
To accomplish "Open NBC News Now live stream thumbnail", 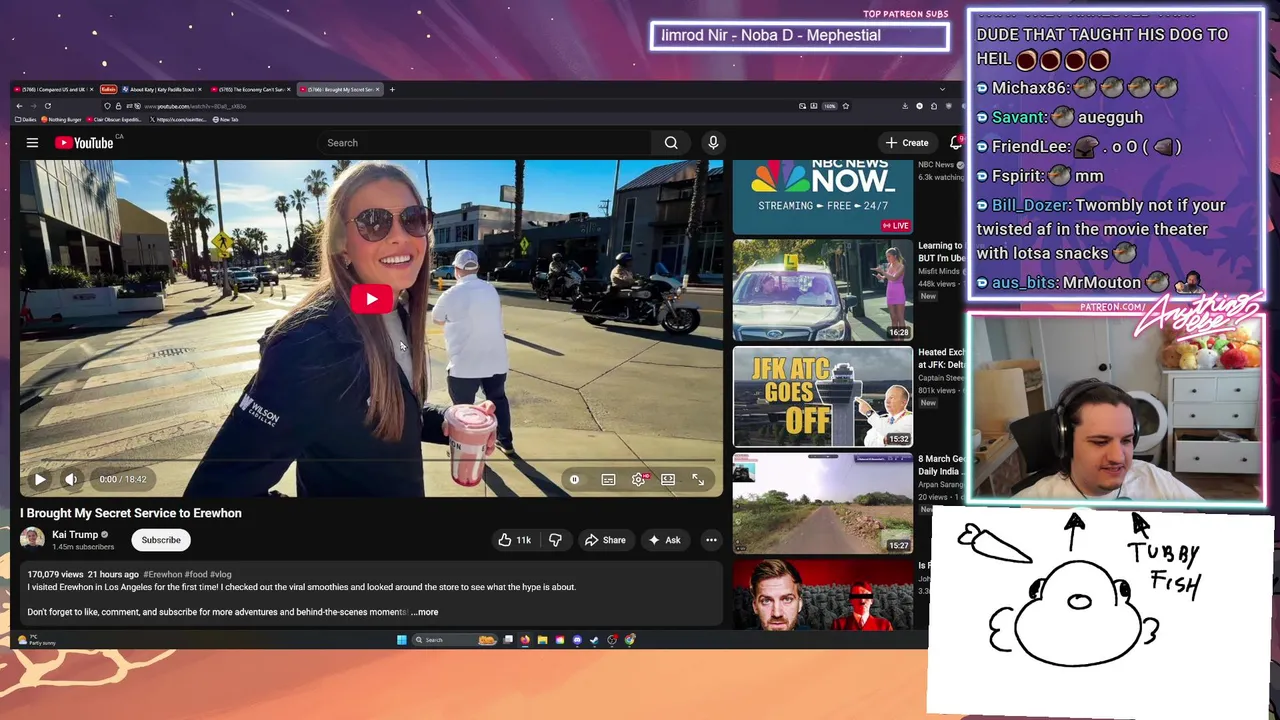I will 823,197.
